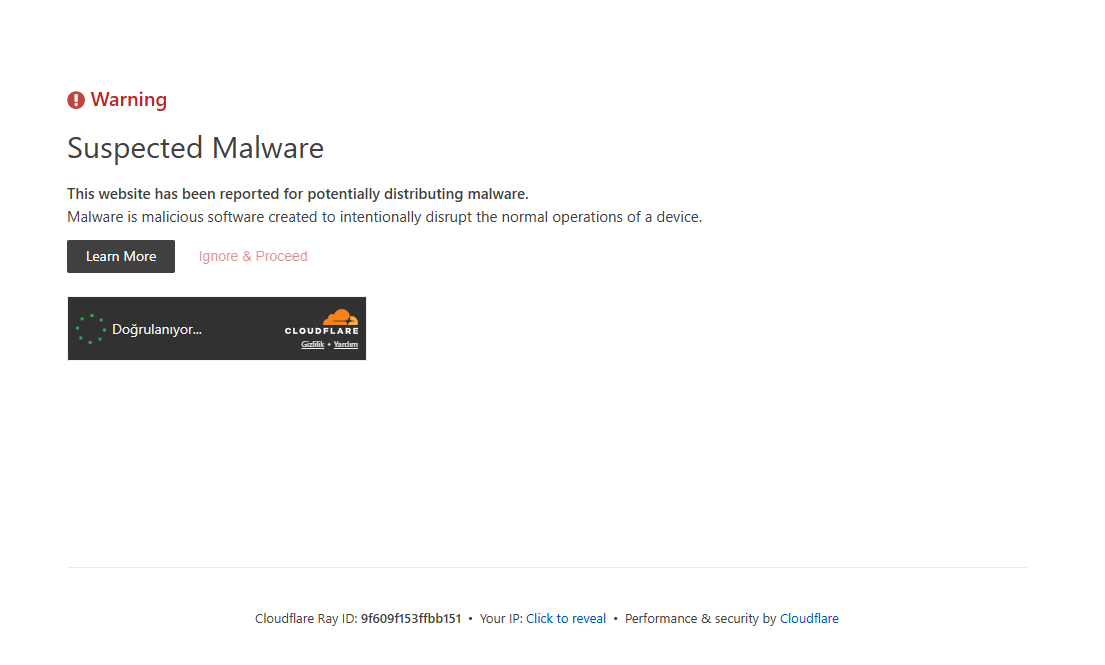Reveal your IP via Click to reveal
1105x665 pixels.
point(566,619)
